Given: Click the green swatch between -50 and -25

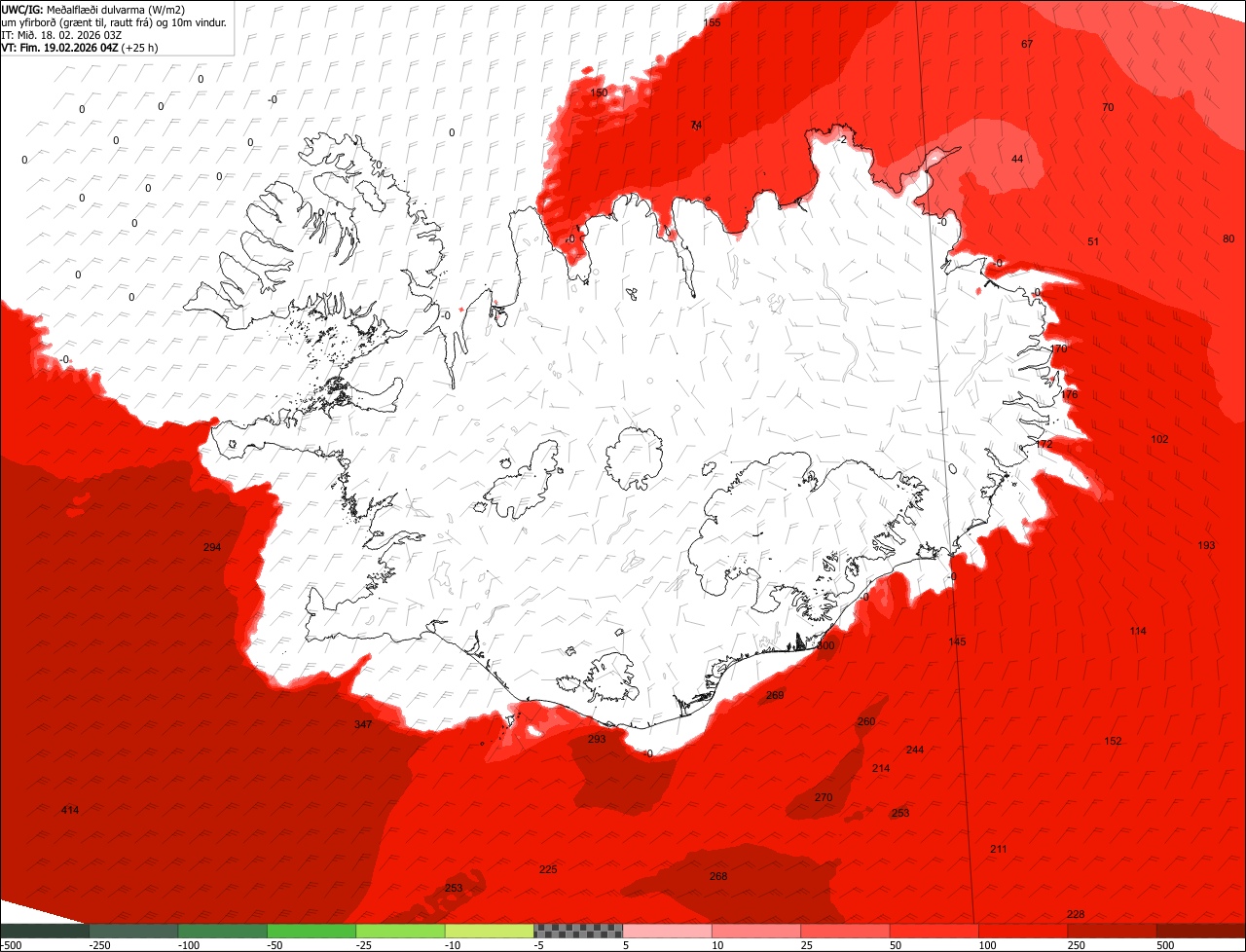Looking at the screenshot, I should pyautogui.click(x=311, y=931).
